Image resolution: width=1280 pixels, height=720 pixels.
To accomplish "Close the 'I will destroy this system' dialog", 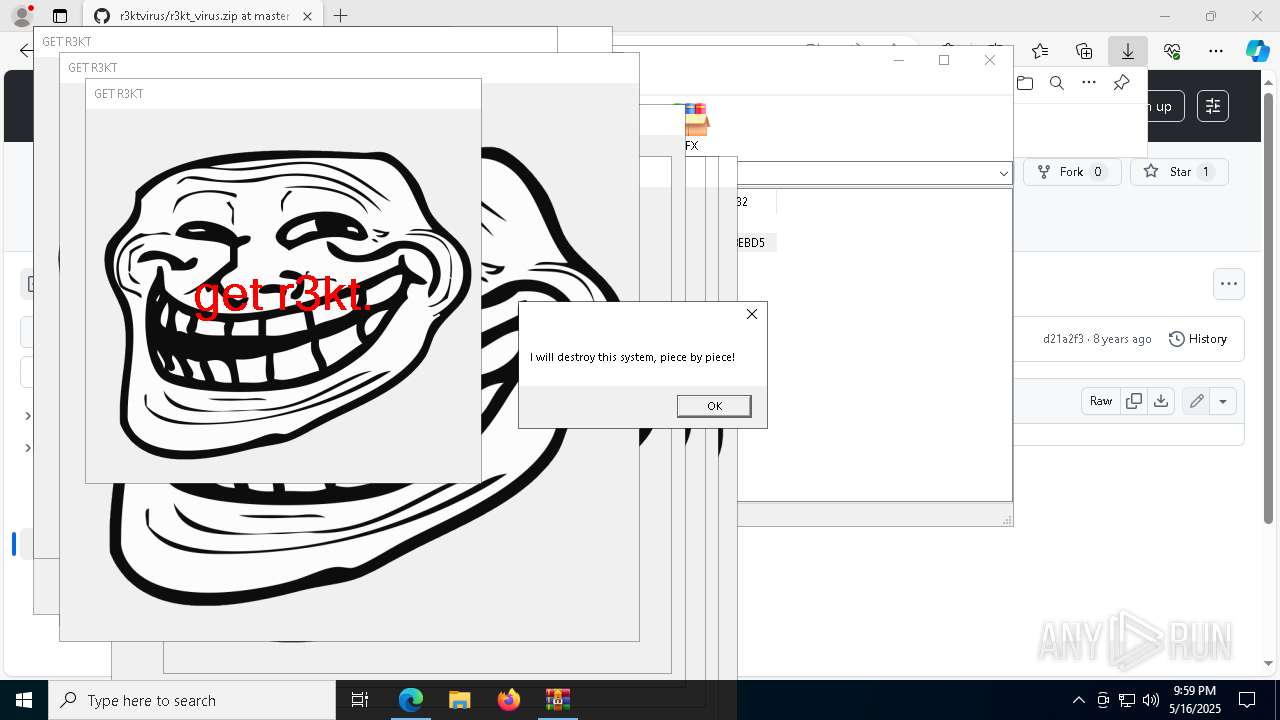I will pos(752,314).
